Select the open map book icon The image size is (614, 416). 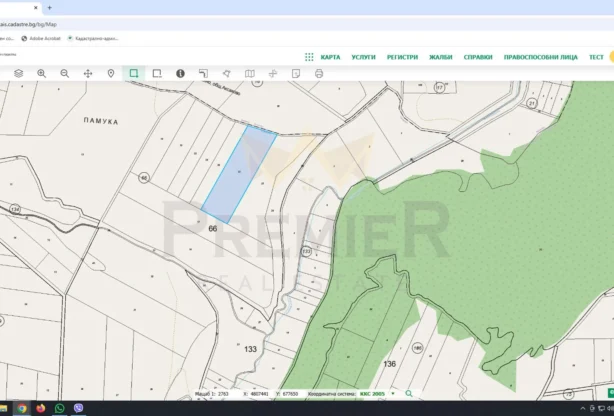pos(249,73)
